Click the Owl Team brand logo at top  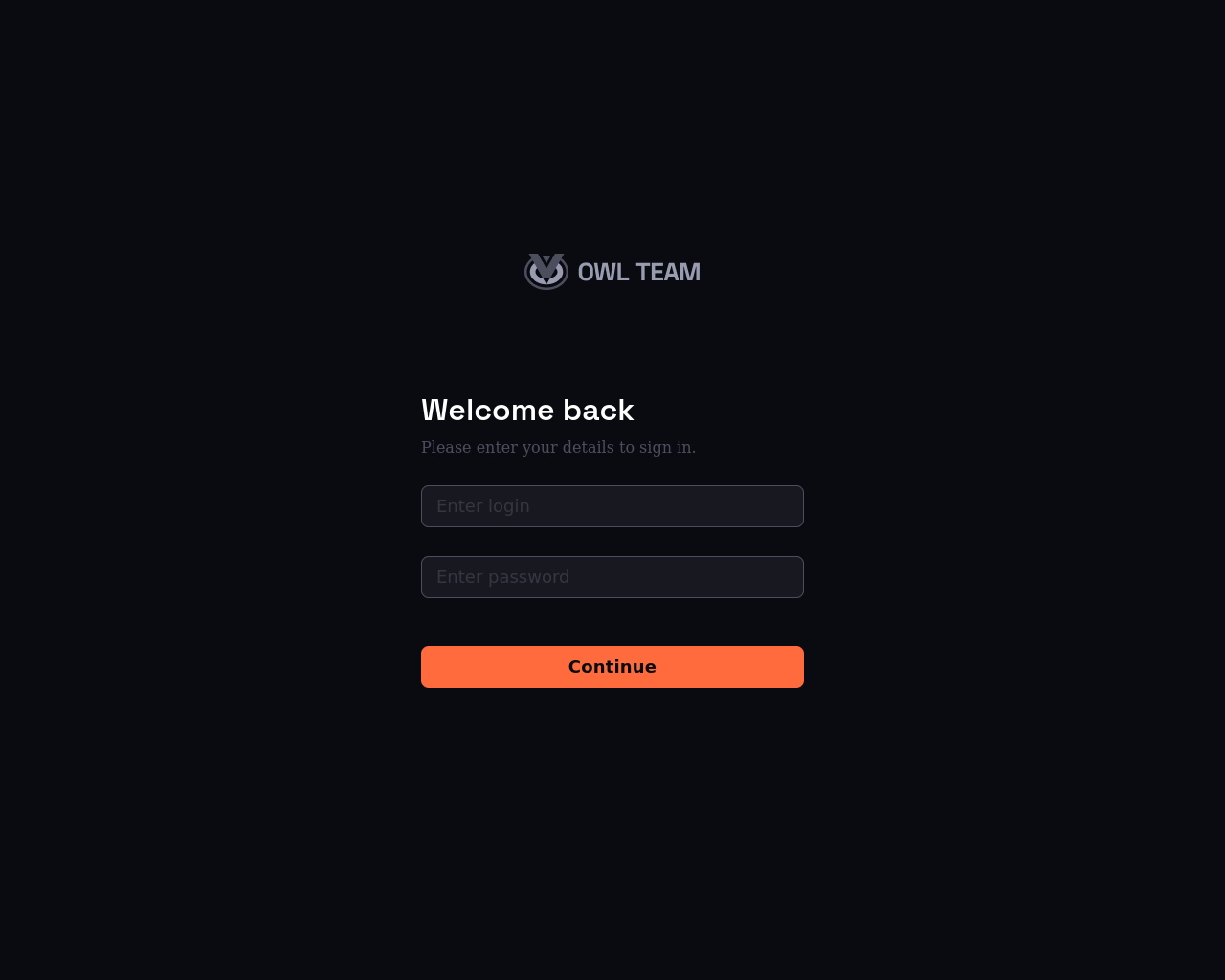[x=612, y=272]
